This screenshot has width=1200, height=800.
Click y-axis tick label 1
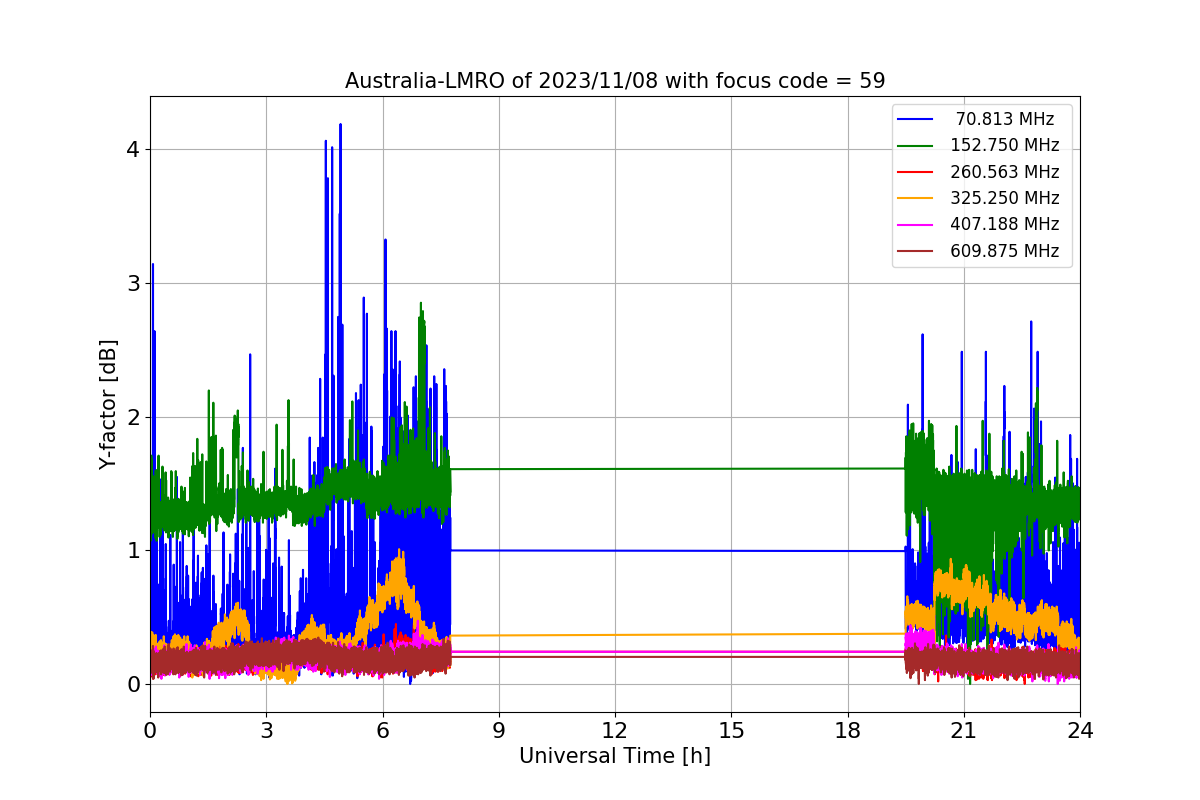coord(133,551)
